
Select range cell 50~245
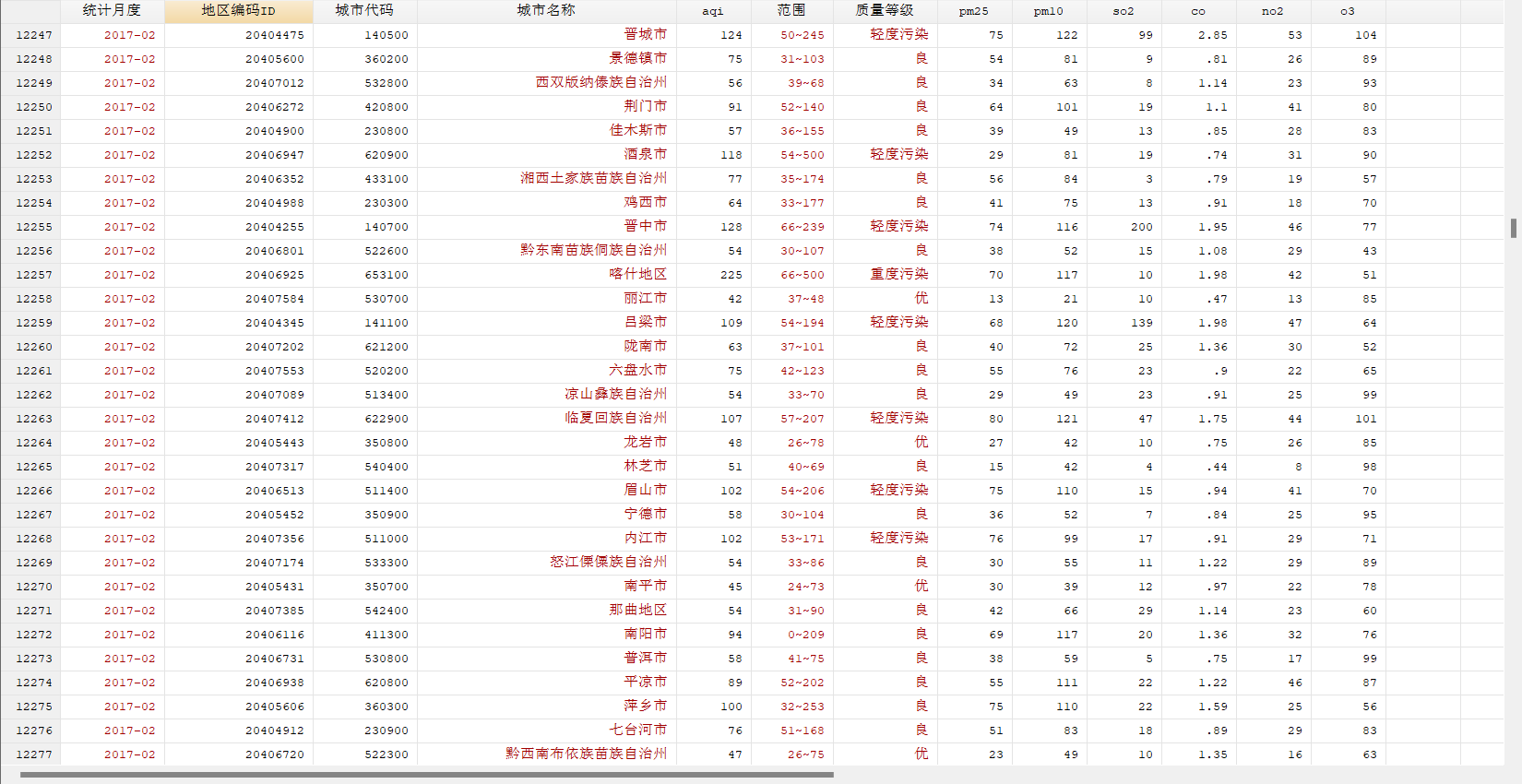(792, 35)
